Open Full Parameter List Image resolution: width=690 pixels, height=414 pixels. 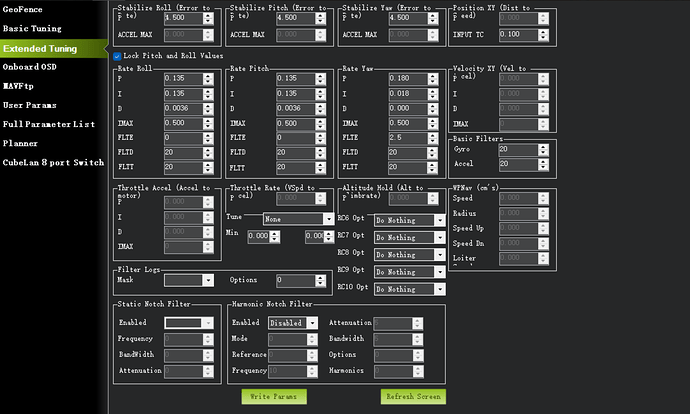49,124
